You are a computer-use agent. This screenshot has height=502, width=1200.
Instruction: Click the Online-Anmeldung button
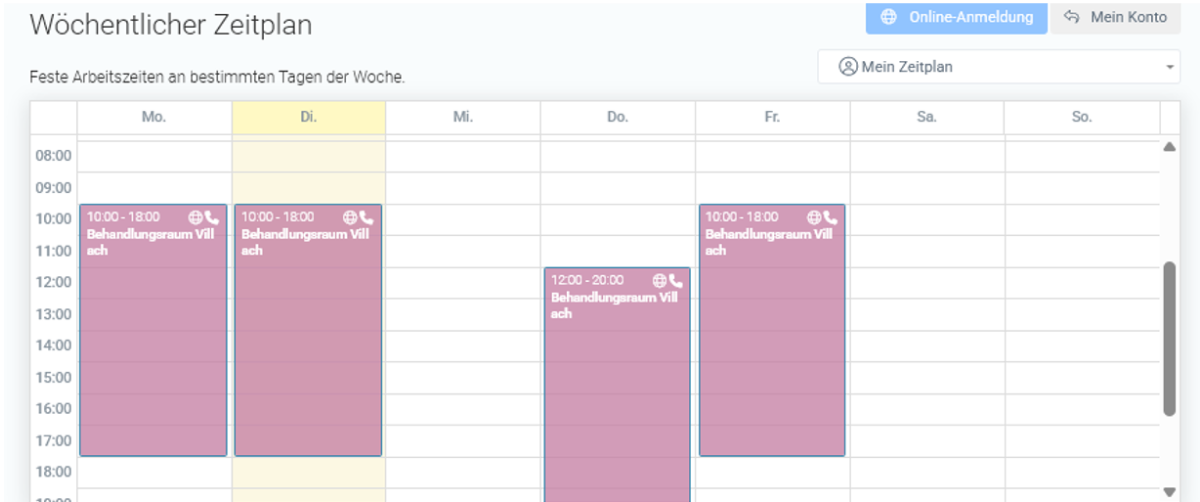click(956, 17)
